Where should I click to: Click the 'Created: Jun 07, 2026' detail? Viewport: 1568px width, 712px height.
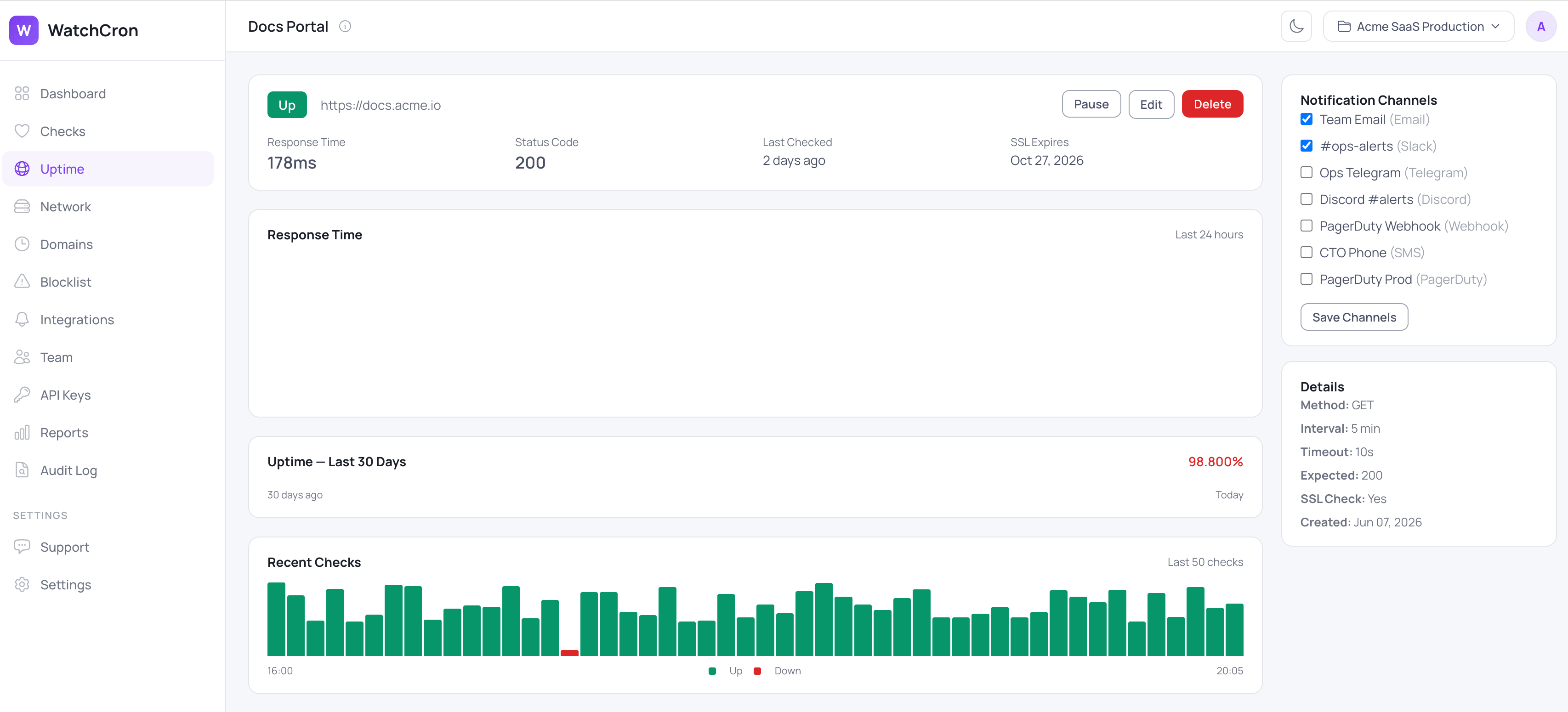1360,522
